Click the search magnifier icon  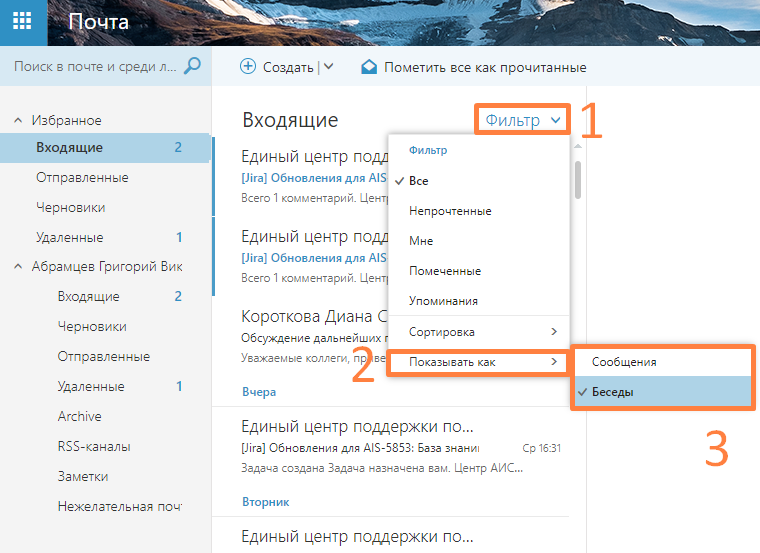point(193,66)
